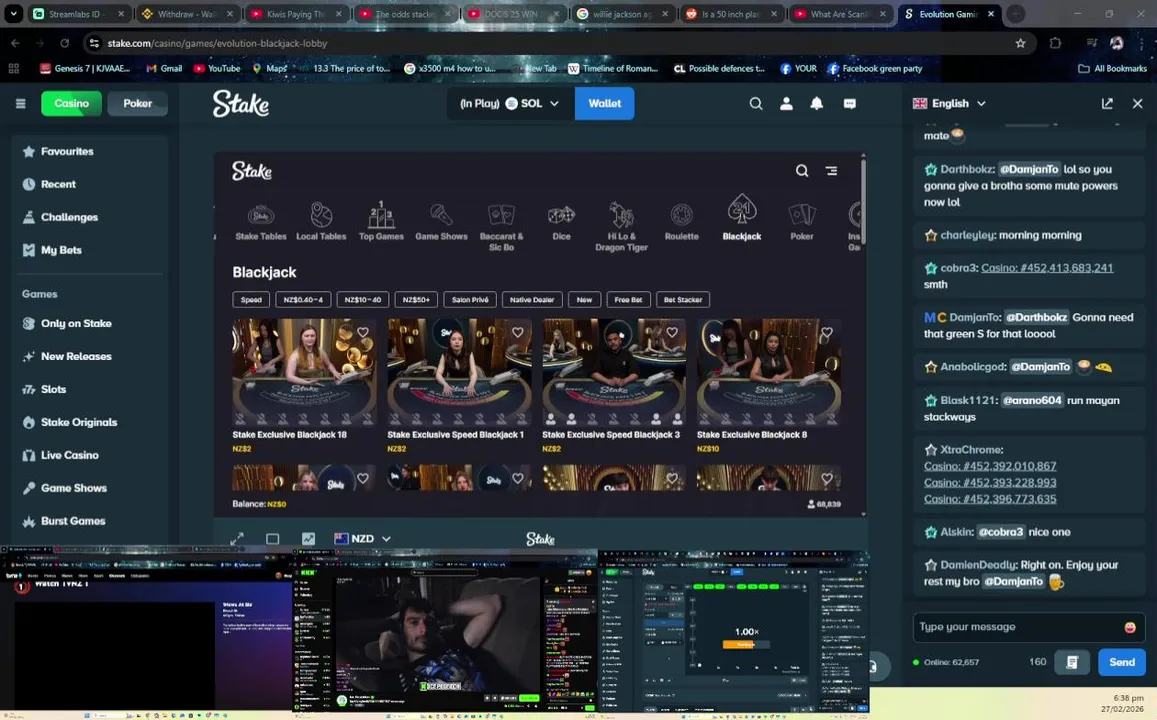1157x720 pixels.
Task: Open the NZD currency display dropdown
Action: (362, 539)
